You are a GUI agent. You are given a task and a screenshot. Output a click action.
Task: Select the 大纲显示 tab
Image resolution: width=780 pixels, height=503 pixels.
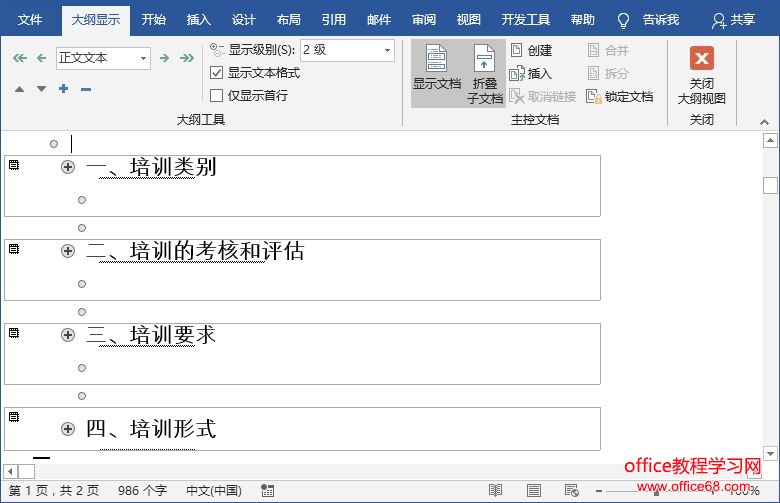(x=96, y=20)
